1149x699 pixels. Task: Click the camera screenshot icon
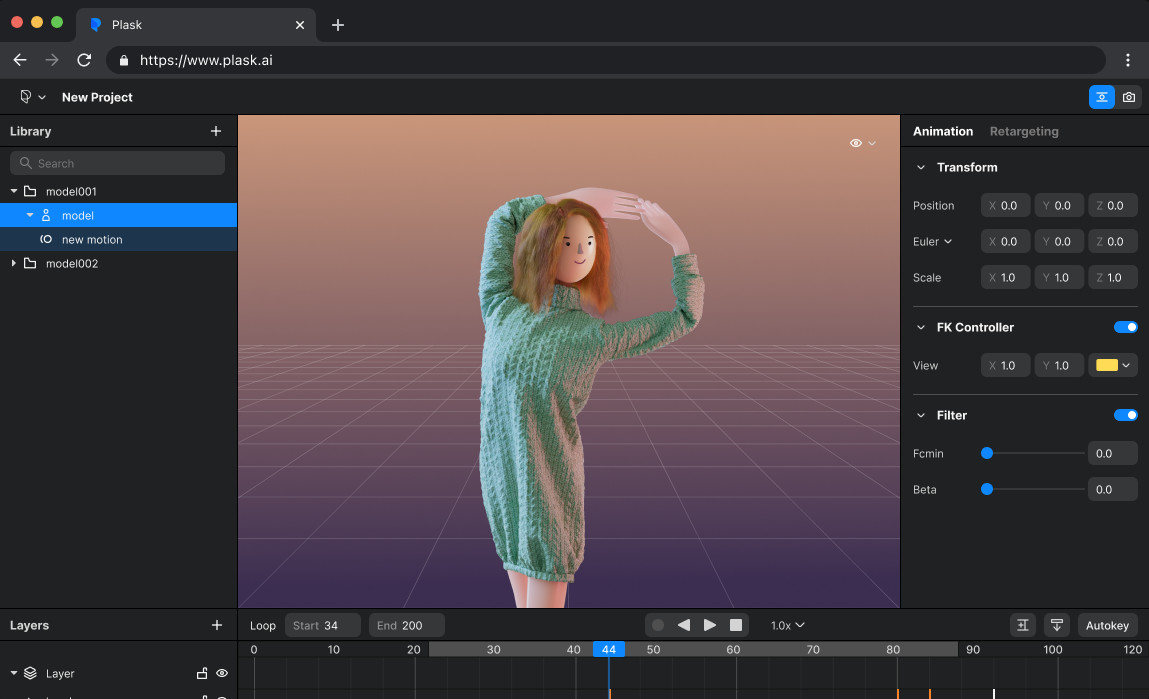(1129, 97)
